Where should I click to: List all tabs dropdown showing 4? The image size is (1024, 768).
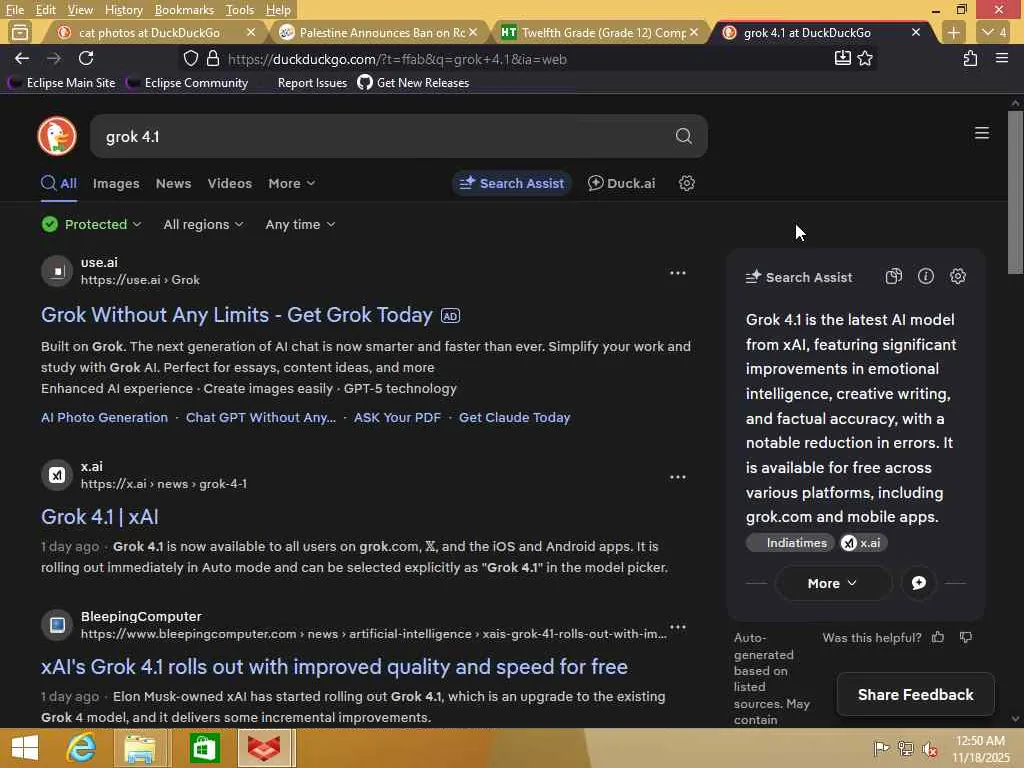pos(994,33)
